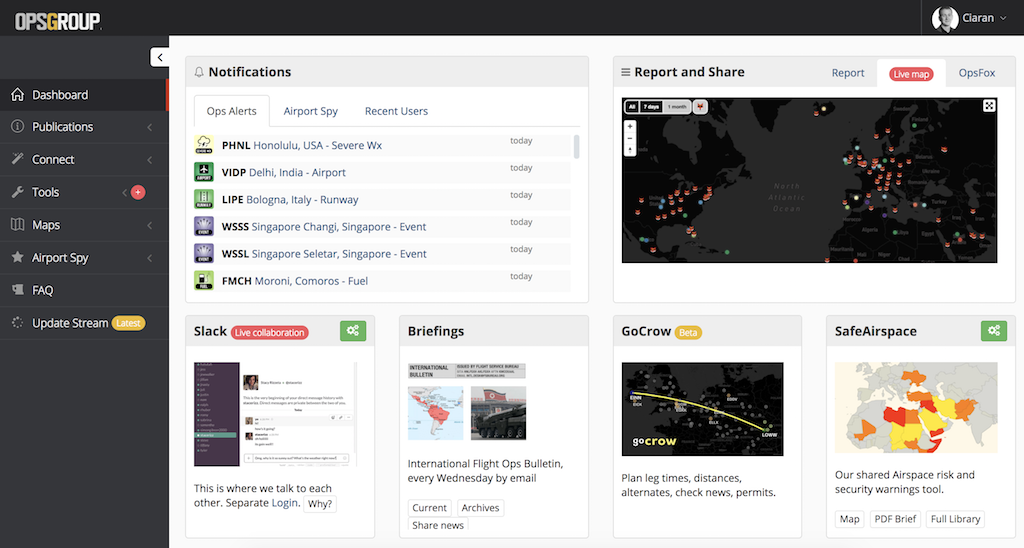
Task: Switch to the Airport Spy tab
Action: pyautogui.click(x=310, y=111)
